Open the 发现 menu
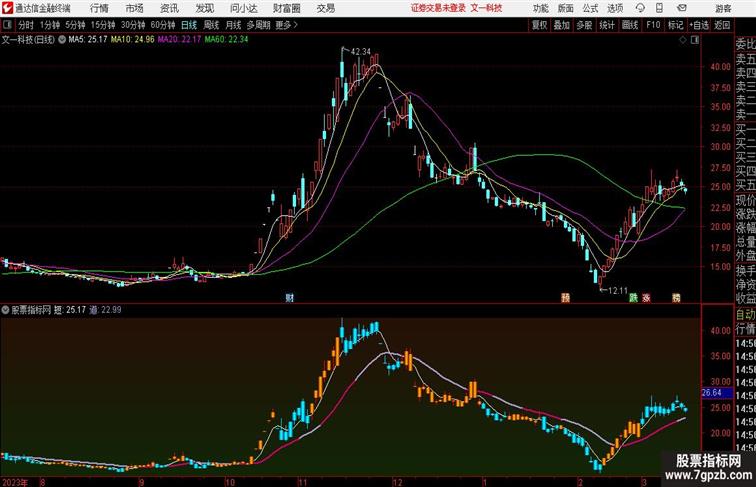The image size is (756, 487). point(204,8)
